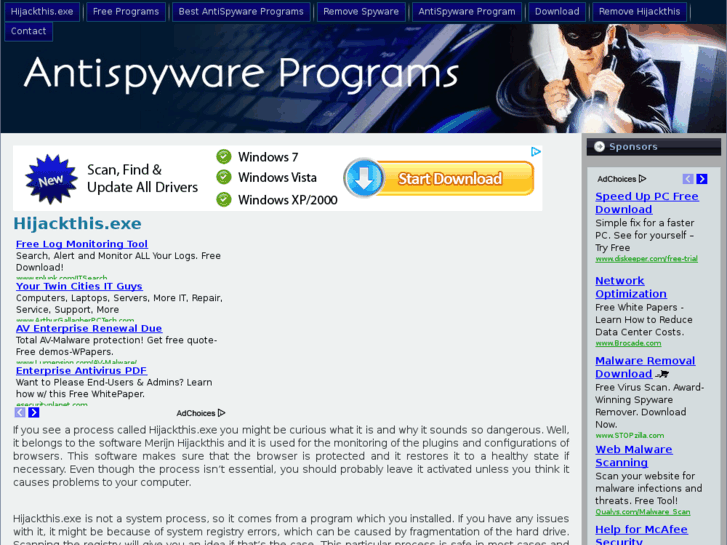Open the Contact navigation tab
Viewport: 727px width, 545px height.
click(x=28, y=32)
